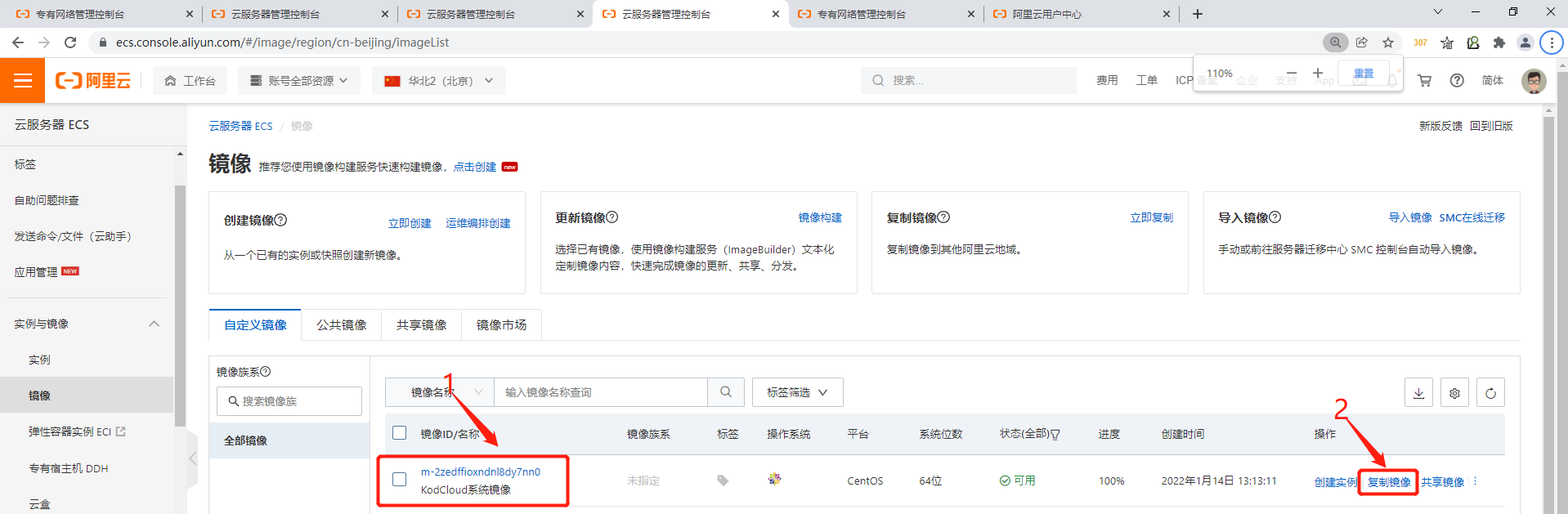This screenshot has height=514, width=1568.
Task: Click 复制镜像 for the KodCloud image
Action: [1389, 482]
